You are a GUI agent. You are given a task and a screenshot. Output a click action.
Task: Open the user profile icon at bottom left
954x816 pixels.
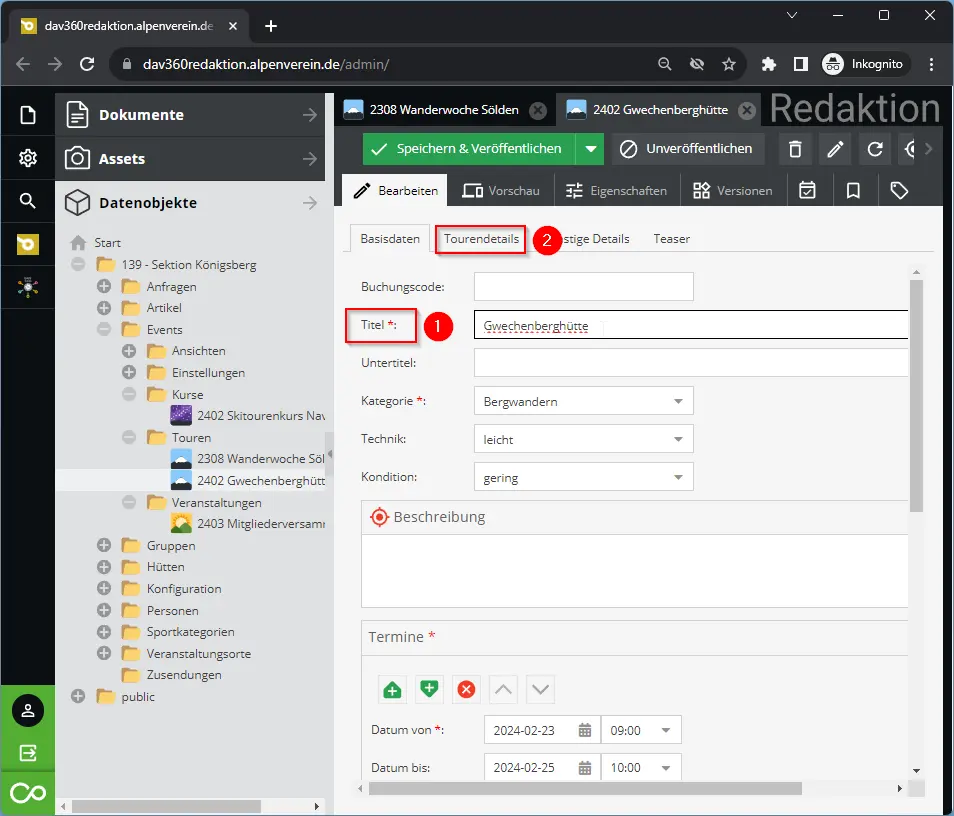(x=28, y=710)
